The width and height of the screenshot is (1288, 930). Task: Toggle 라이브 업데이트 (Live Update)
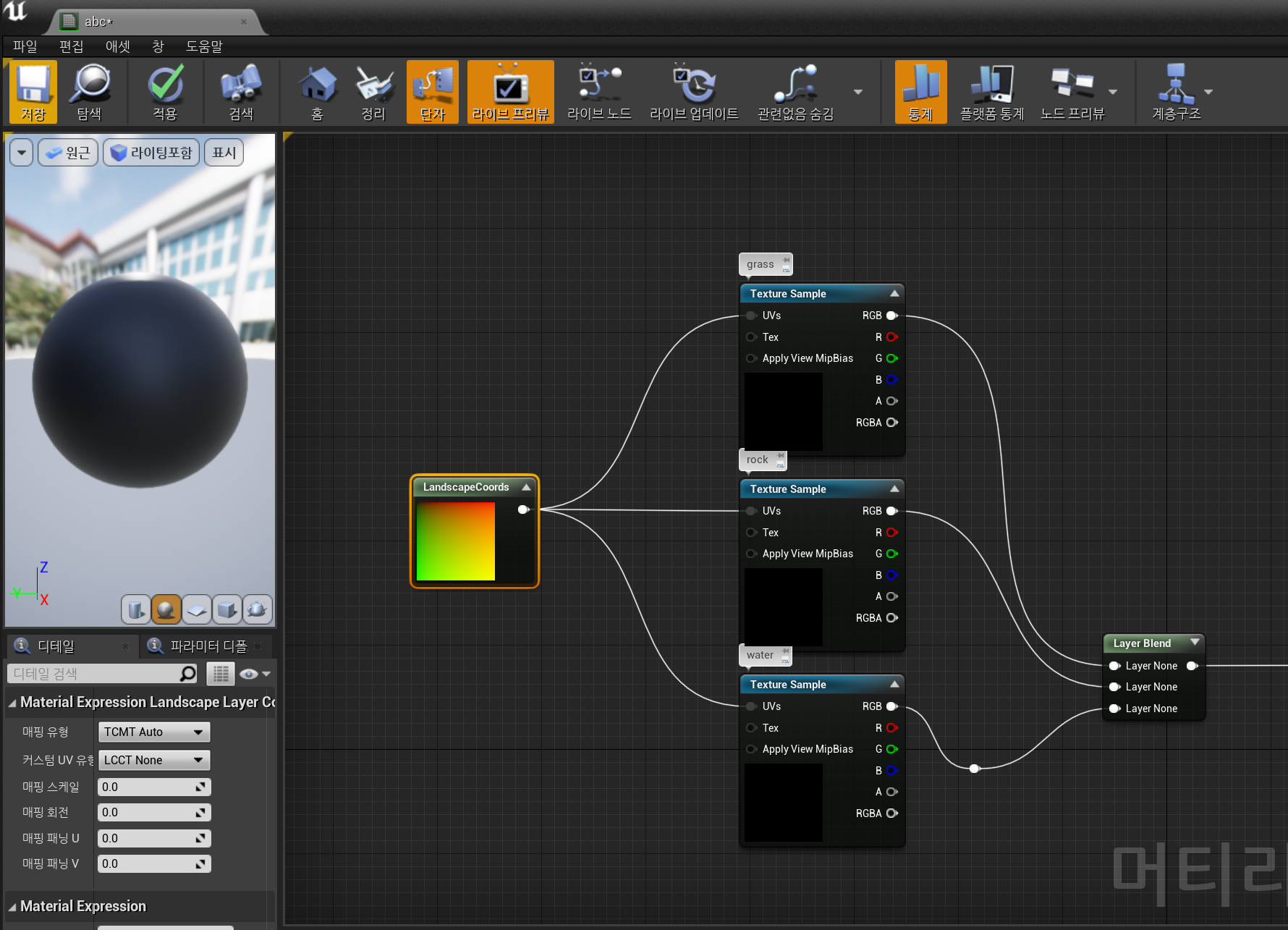[694, 91]
